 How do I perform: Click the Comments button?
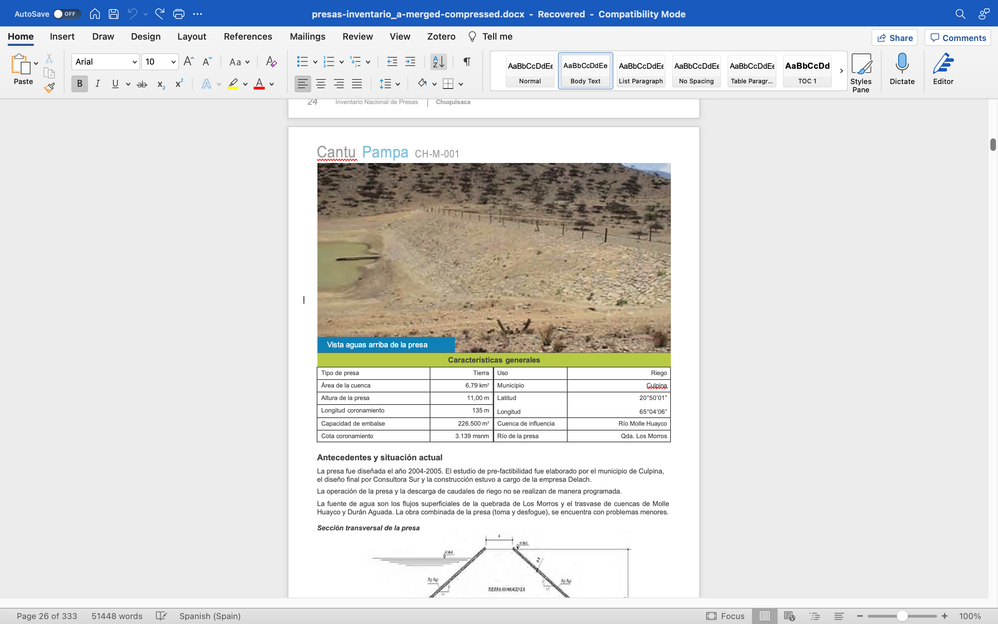tap(958, 38)
